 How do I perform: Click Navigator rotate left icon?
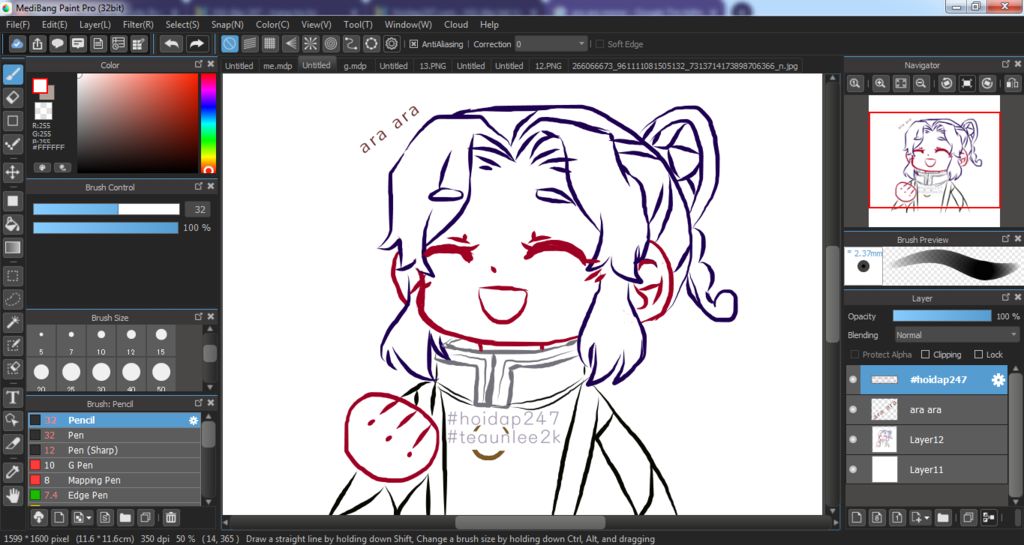[947, 84]
